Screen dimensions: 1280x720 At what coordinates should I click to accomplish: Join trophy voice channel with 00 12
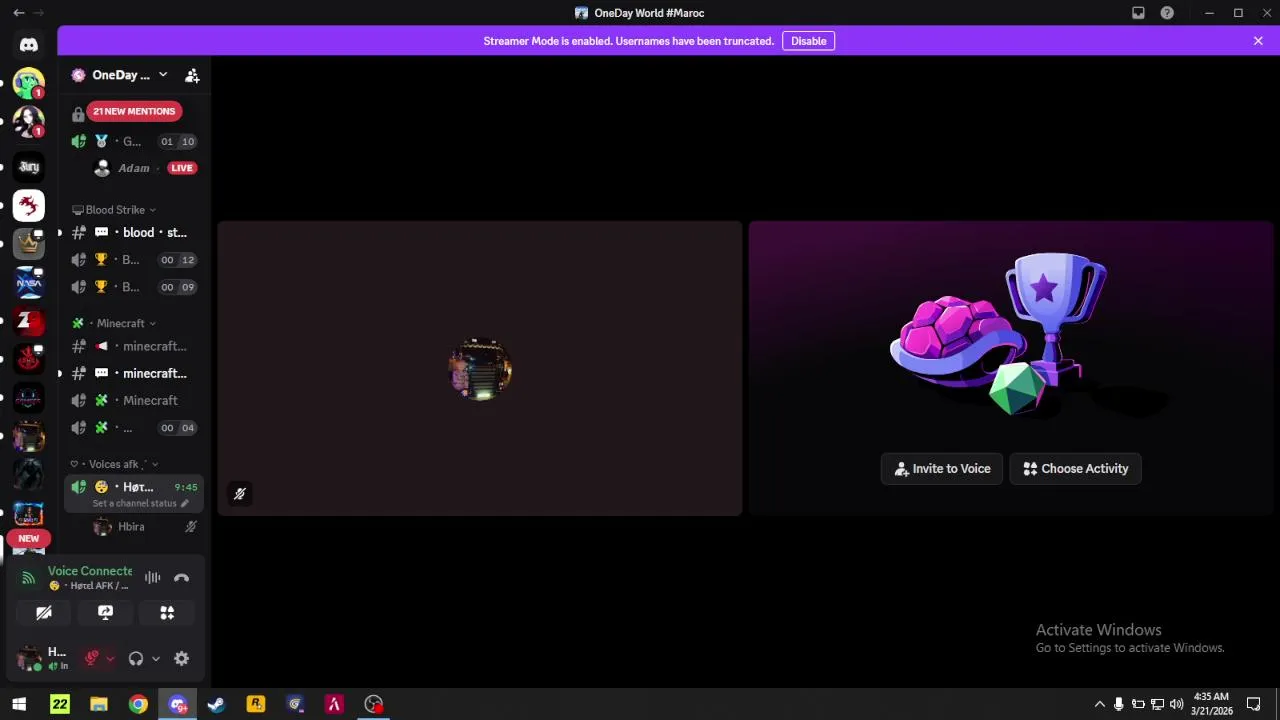point(134,259)
